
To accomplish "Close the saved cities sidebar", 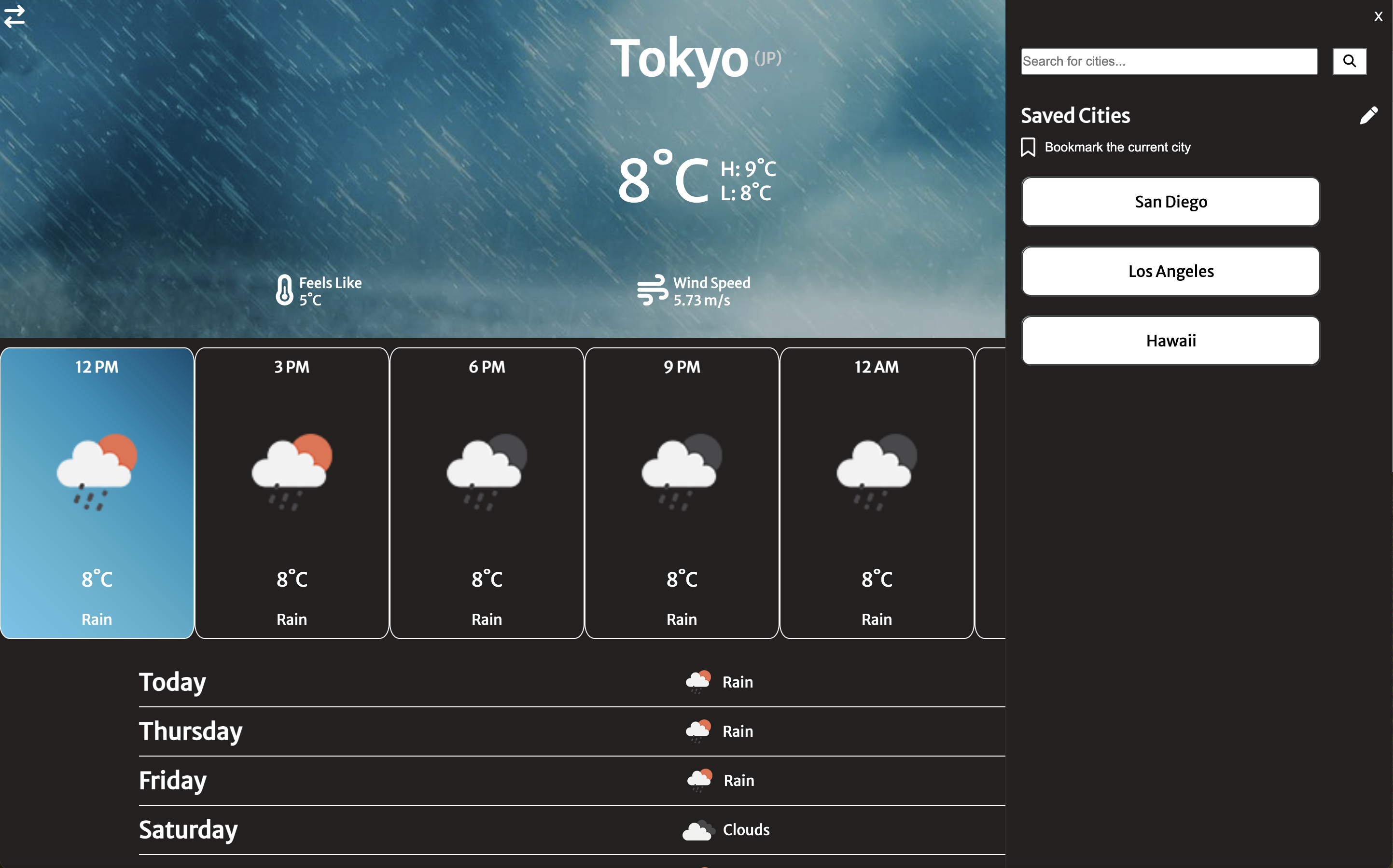I will click(x=1378, y=17).
